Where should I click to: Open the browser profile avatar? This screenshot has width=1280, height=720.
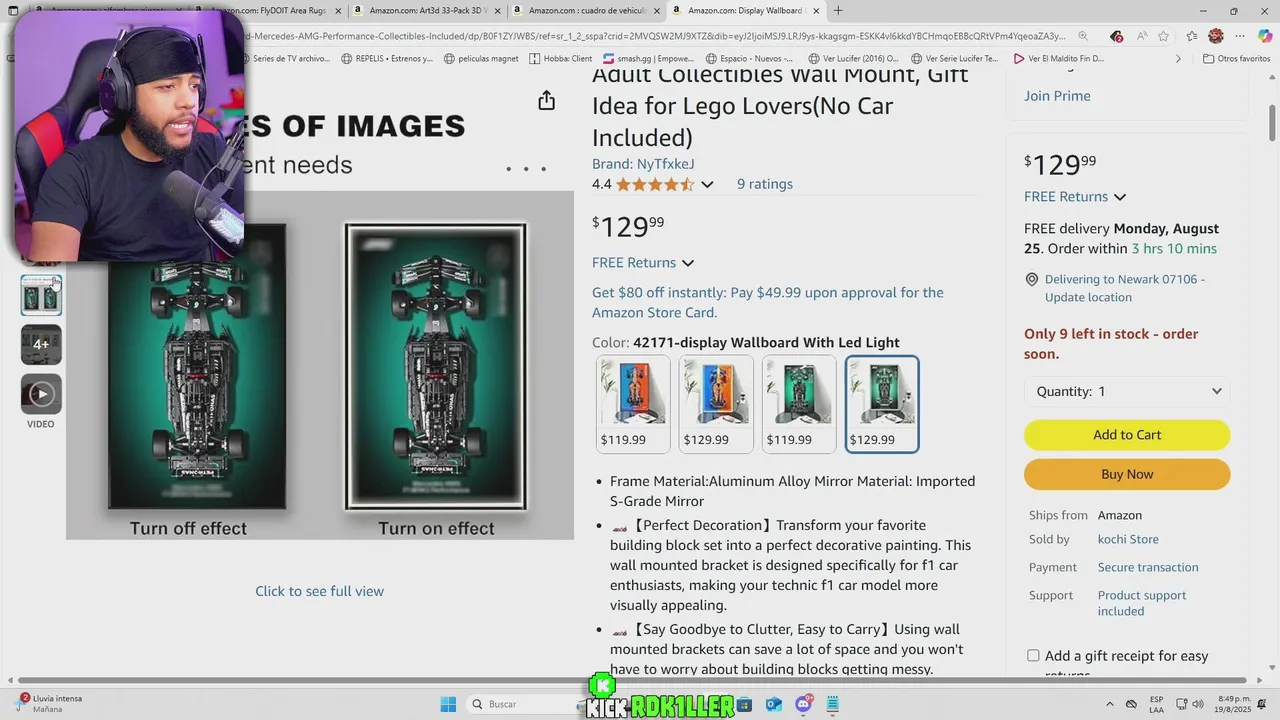point(1216,36)
